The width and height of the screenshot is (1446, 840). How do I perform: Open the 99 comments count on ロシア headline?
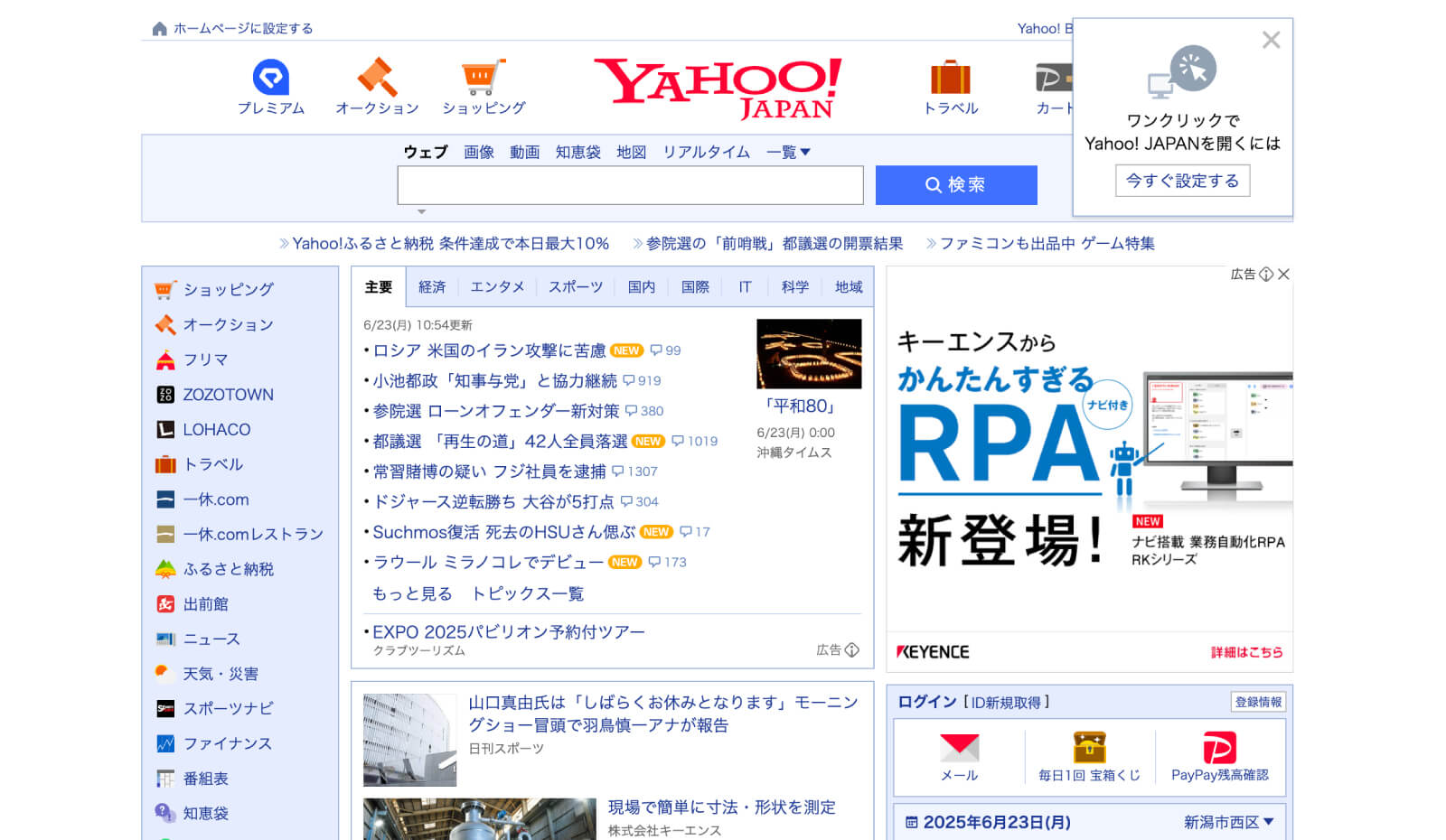pos(666,350)
